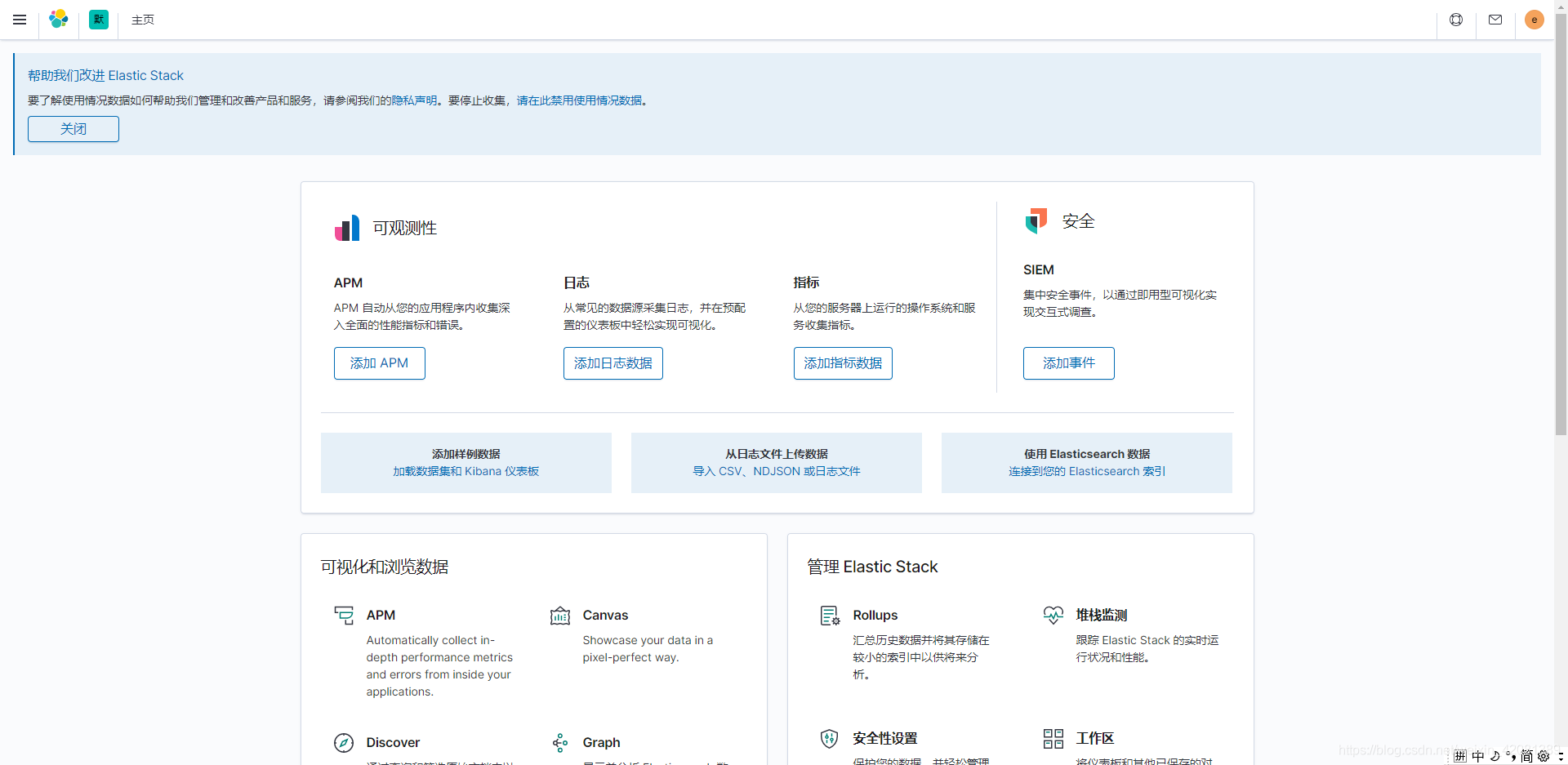Open the Discover app title

click(393, 743)
